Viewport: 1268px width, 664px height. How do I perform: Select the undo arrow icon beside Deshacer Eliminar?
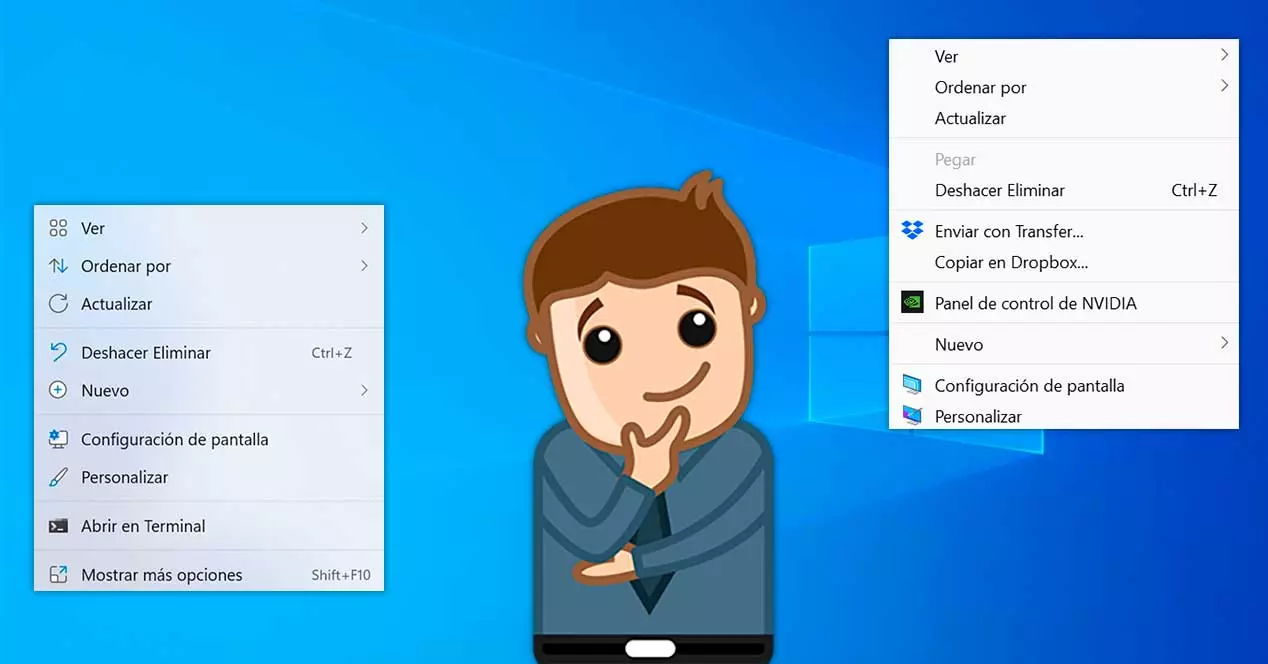click(x=60, y=352)
